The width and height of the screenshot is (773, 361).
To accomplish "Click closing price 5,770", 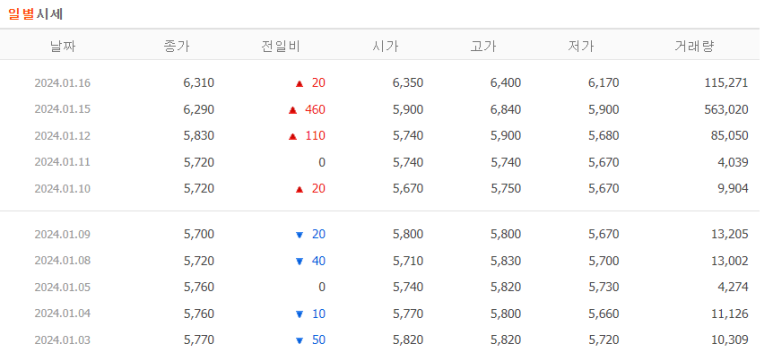I will [x=199, y=340].
